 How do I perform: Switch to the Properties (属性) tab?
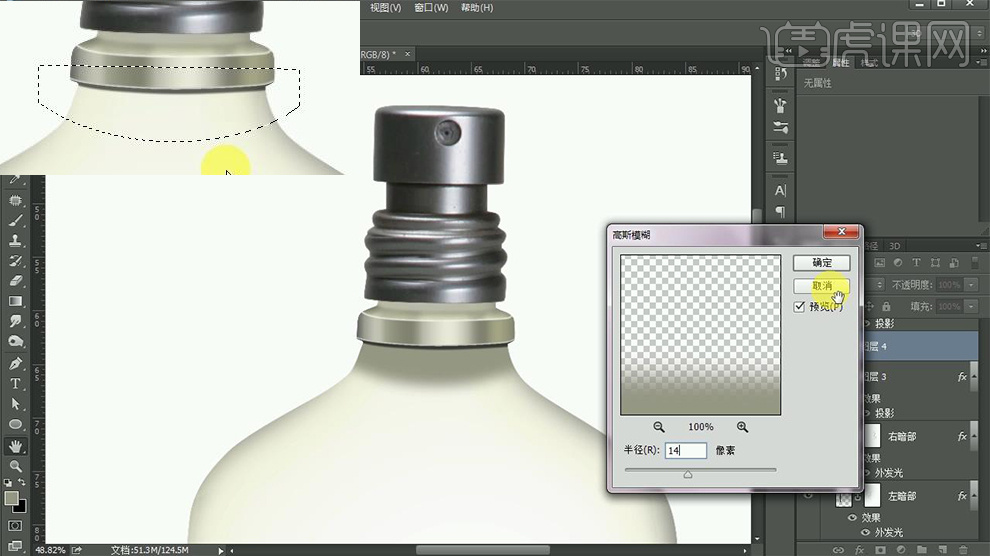(x=840, y=62)
